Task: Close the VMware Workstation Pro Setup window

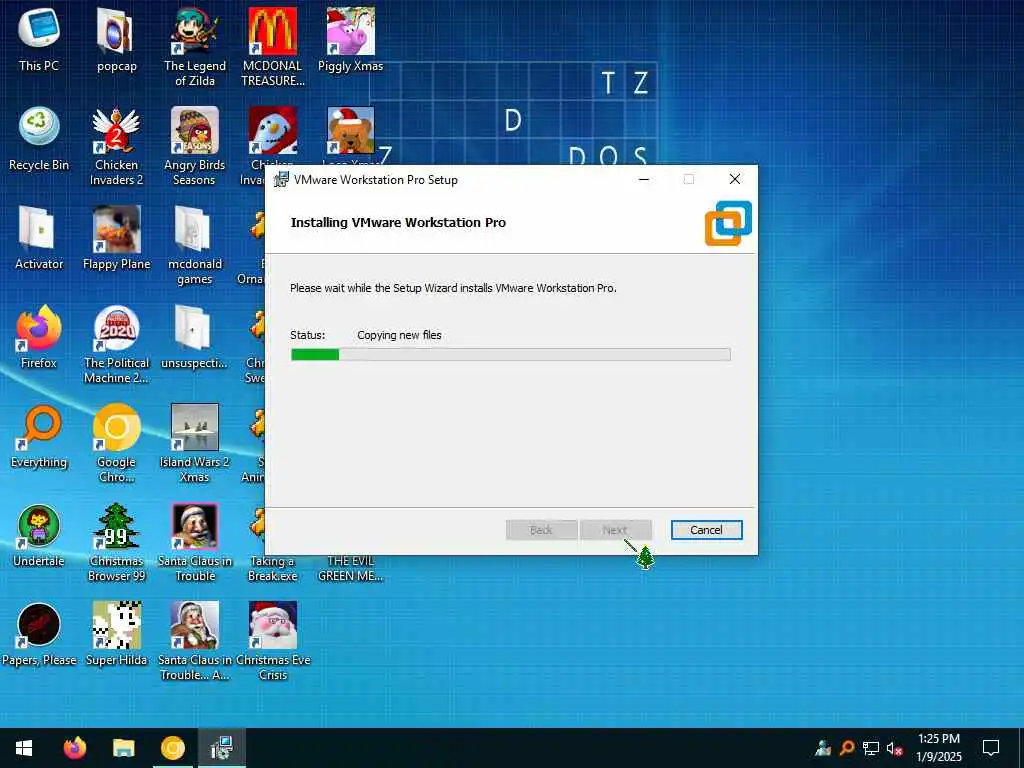Action: 735,179
